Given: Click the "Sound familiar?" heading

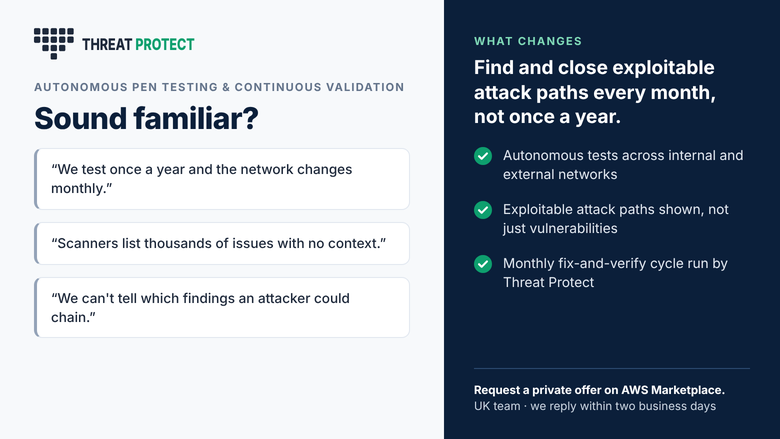Looking at the screenshot, I should [146, 118].
